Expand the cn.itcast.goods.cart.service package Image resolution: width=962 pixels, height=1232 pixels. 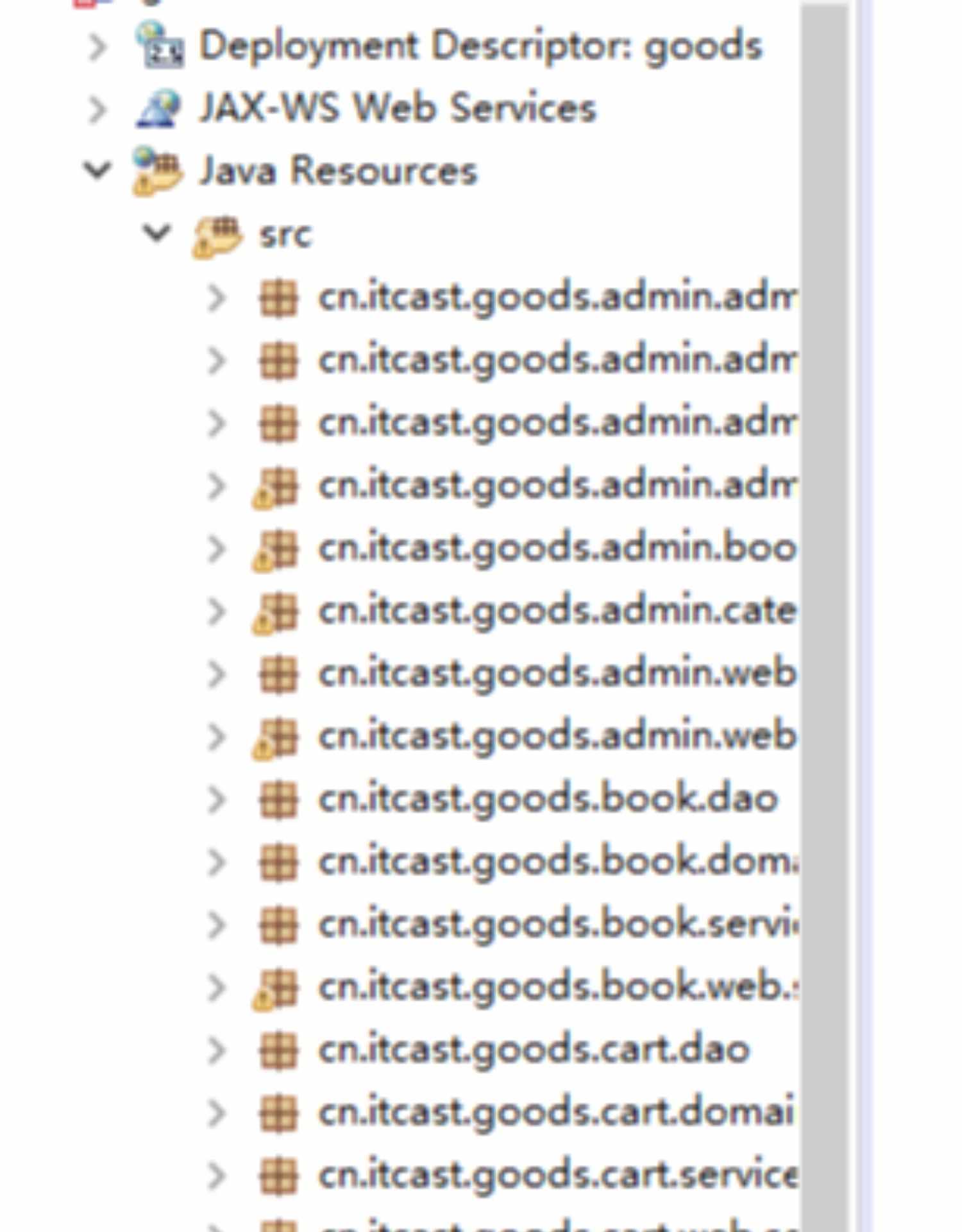217,1176
